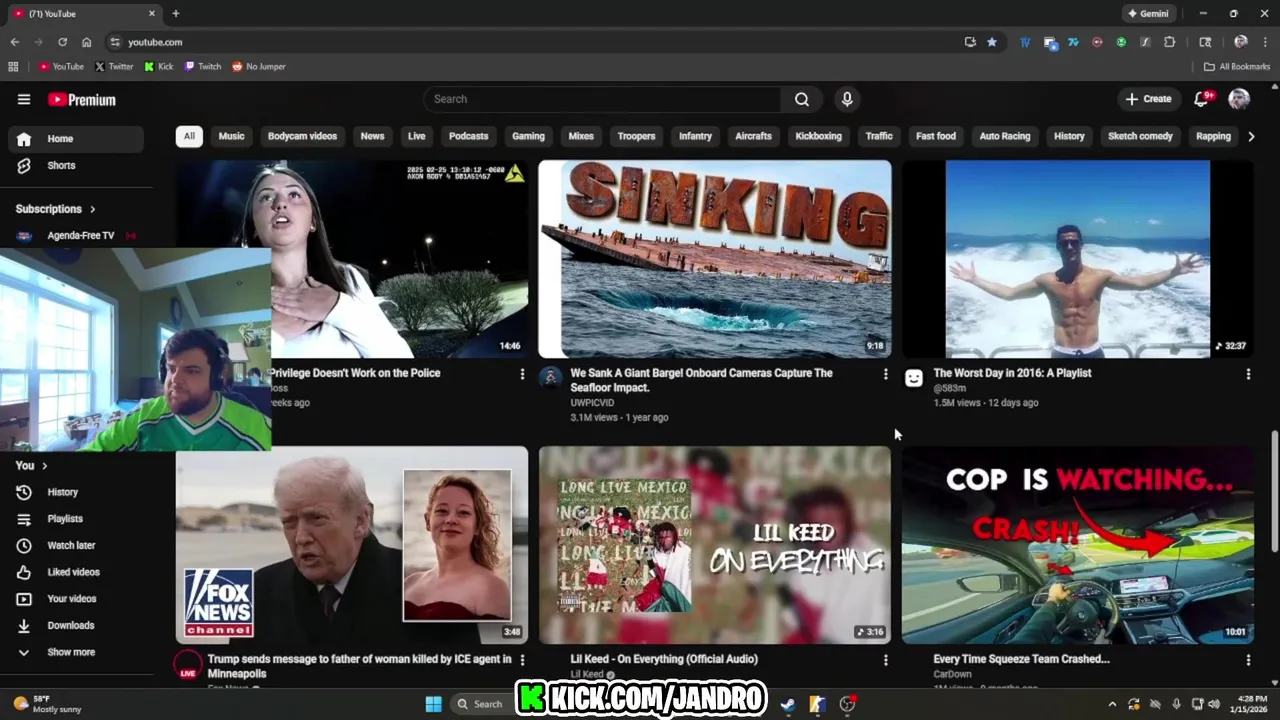Show hidden system tray icons
This screenshot has height=720, width=1280.
[1112, 704]
